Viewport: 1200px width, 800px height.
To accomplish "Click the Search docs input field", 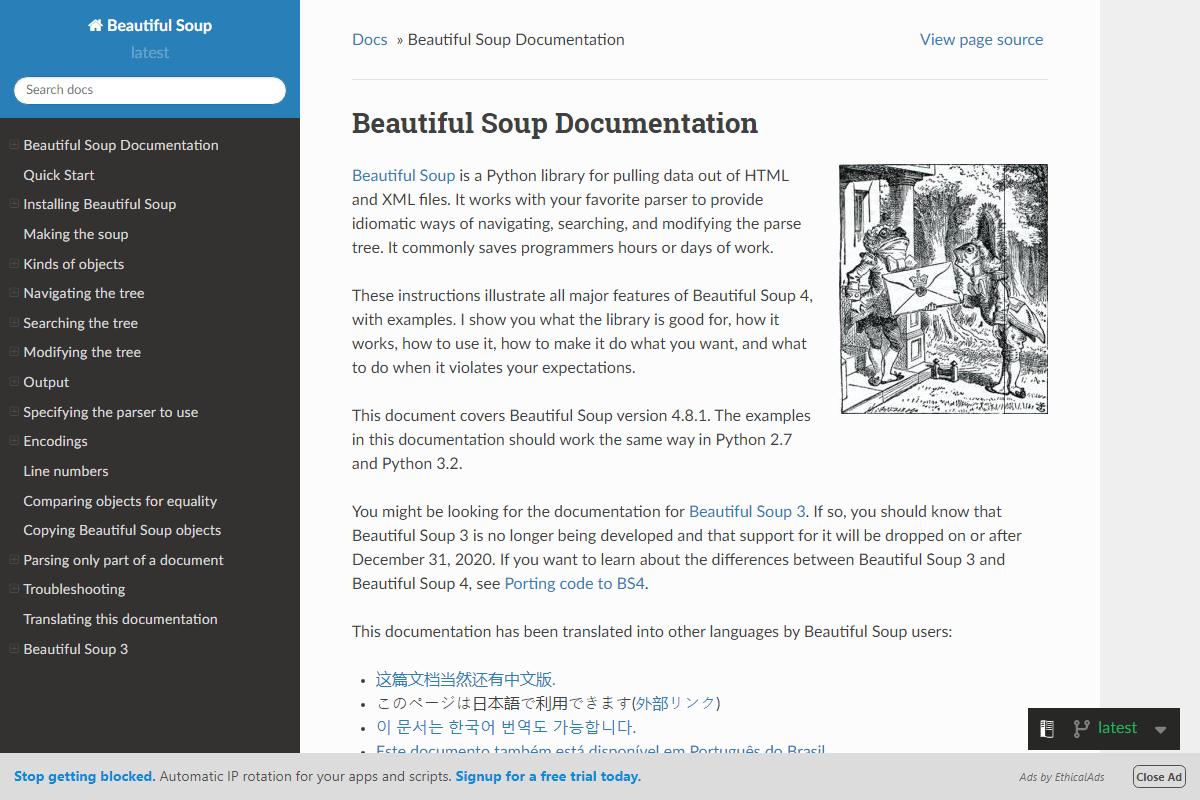I will coord(150,90).
